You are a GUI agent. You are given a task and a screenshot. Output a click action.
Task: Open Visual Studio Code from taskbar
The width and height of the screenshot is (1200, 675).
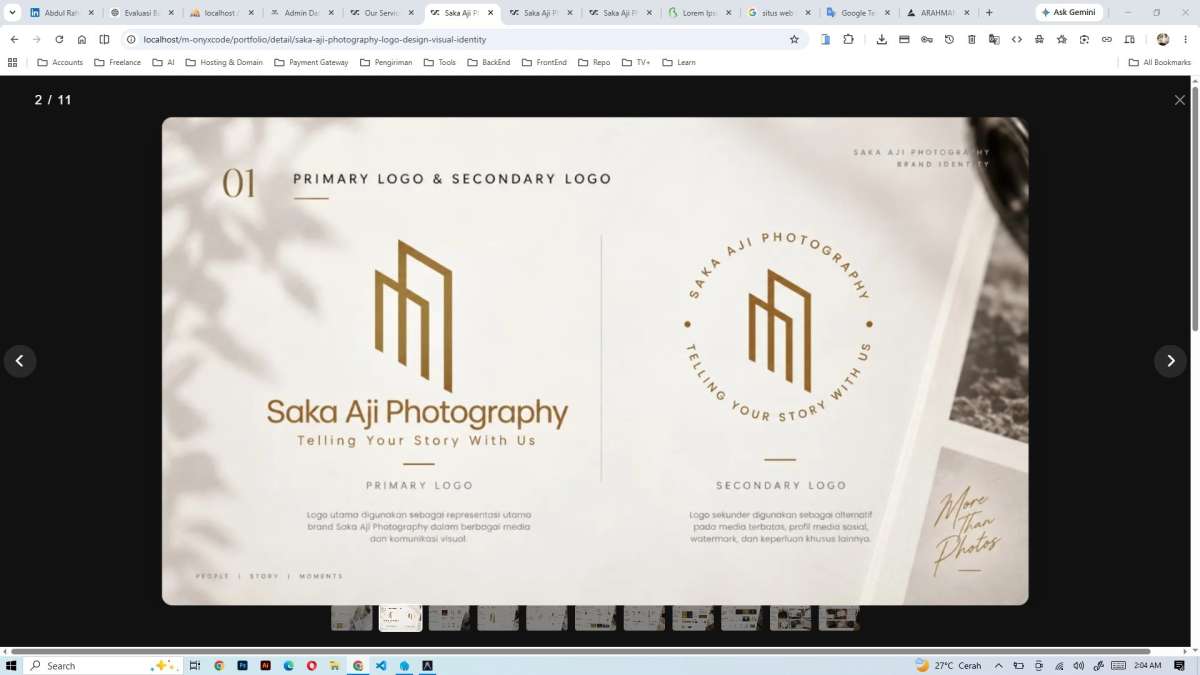click(x=381, y=665)
